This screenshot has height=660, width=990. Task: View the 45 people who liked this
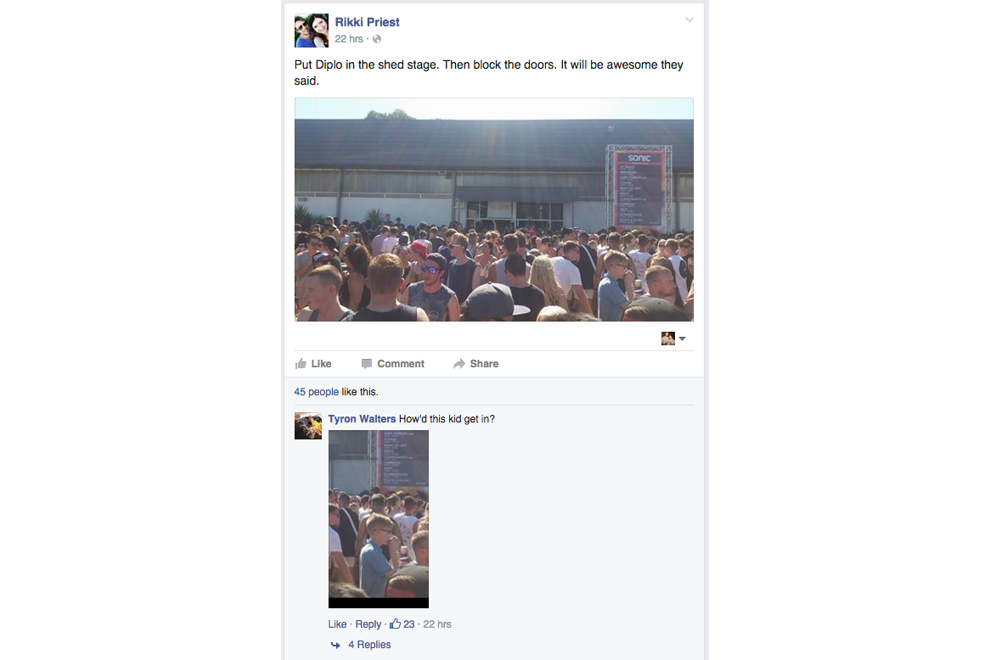tap(316, 392)
